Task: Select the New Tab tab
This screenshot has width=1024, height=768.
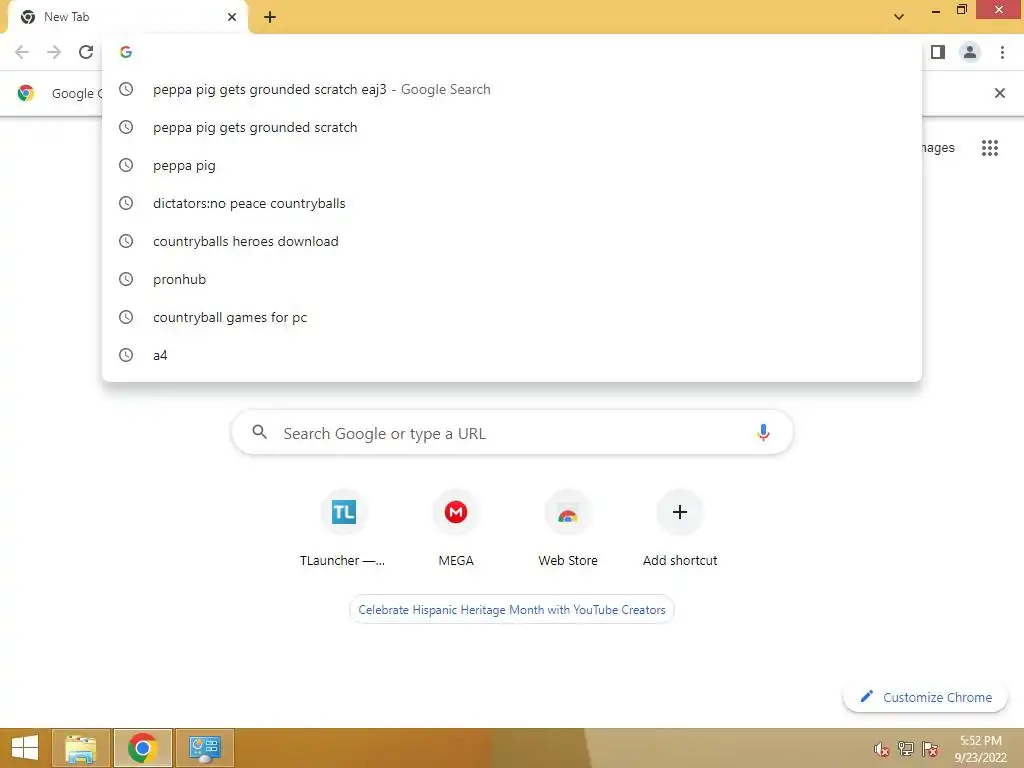Action: tap(127, 17)
